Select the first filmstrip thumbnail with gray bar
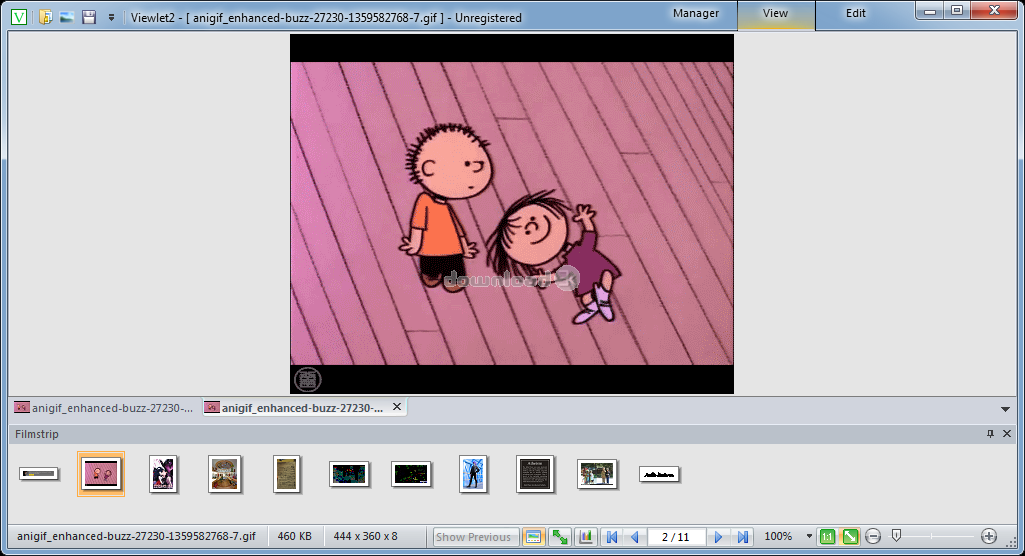This screenshot has height=556, width=1025. click(39, 474)
